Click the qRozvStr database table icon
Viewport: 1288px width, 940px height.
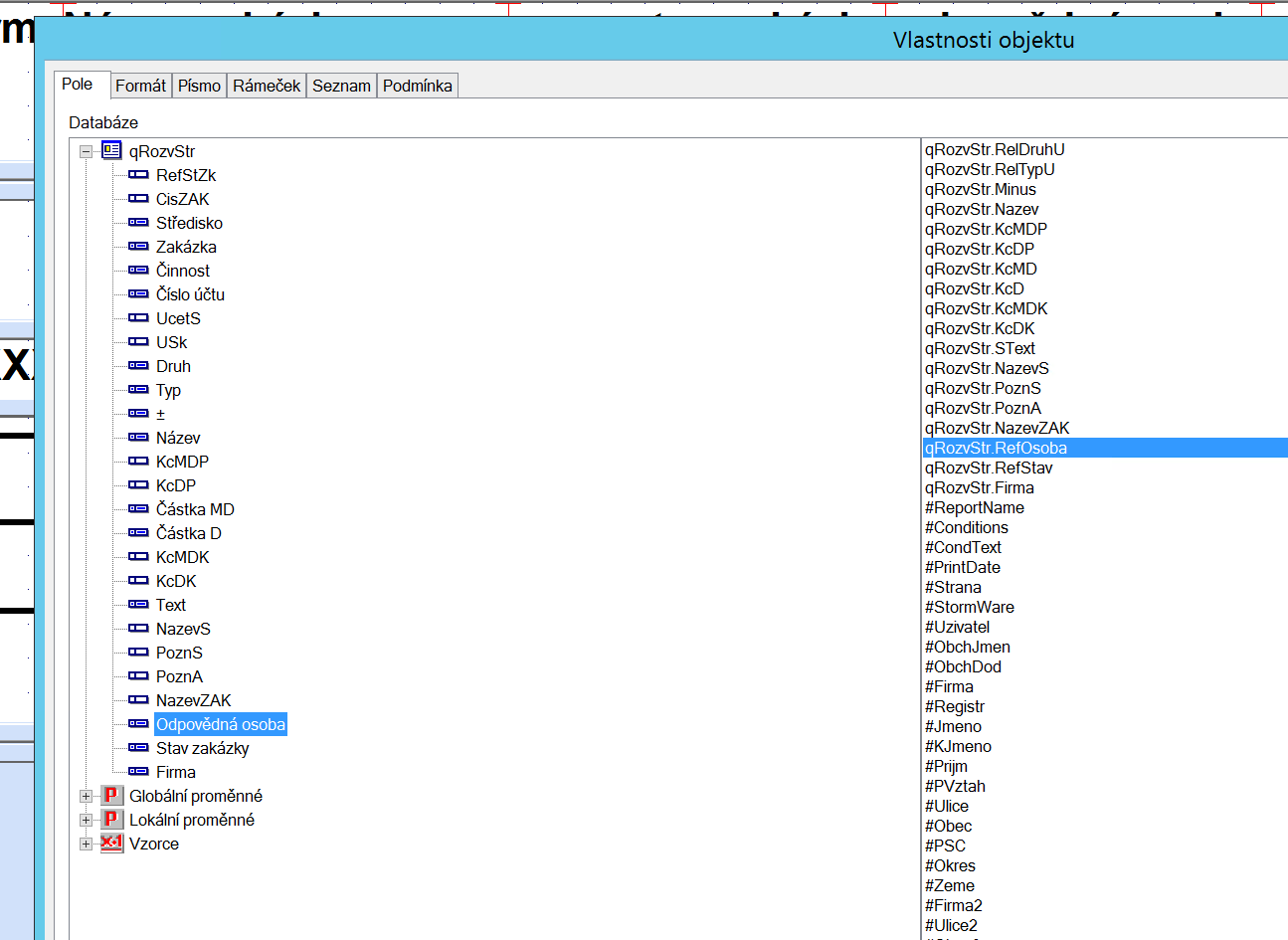tap(111, 151)
